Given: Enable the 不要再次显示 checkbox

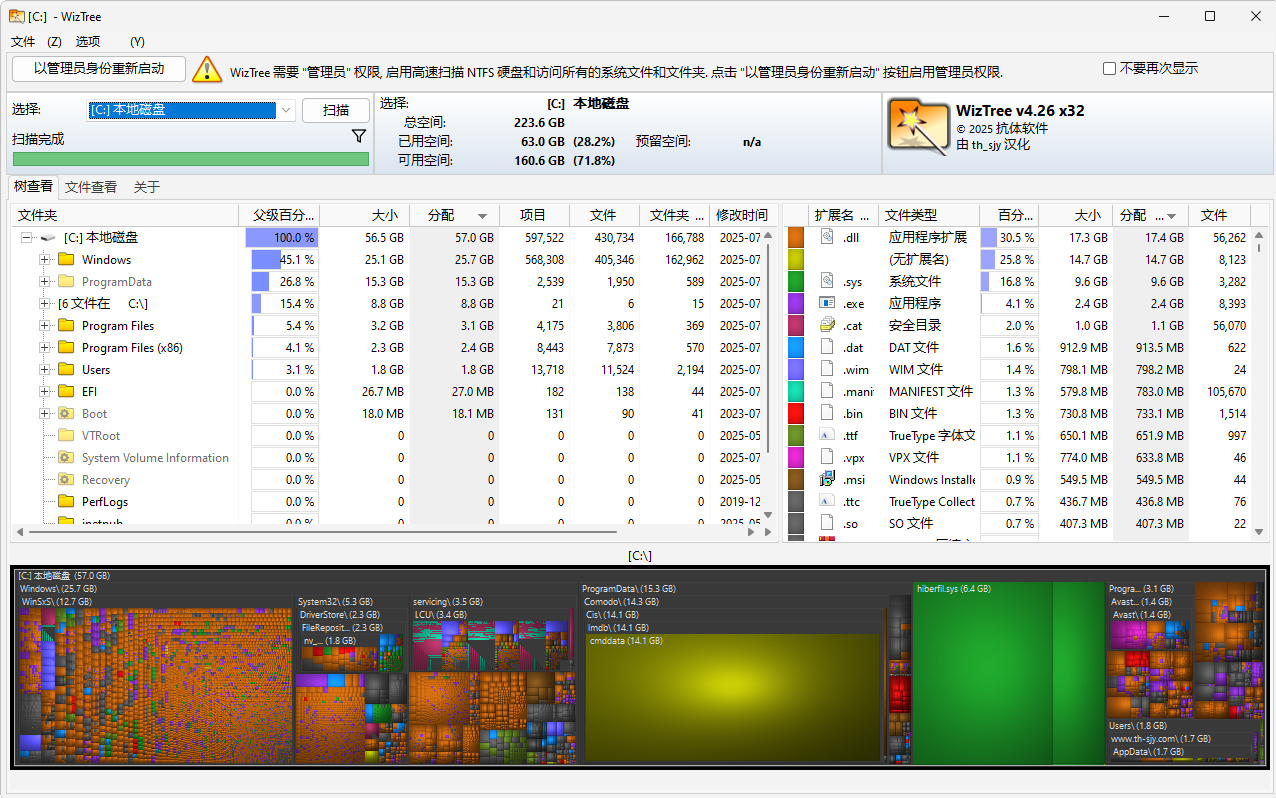Looking at the screenshot, I should tap(1109, 67).
